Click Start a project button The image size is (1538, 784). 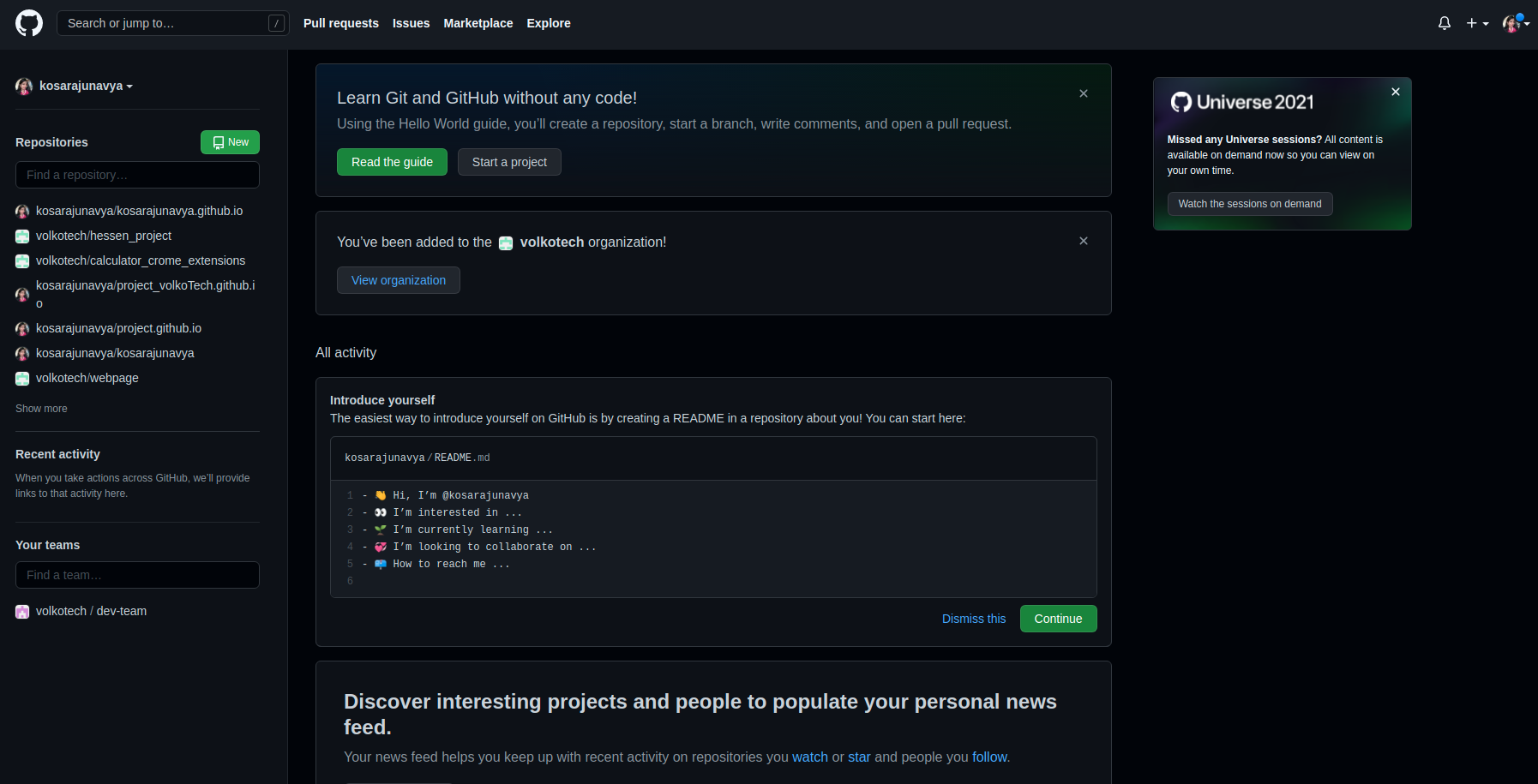509,162
